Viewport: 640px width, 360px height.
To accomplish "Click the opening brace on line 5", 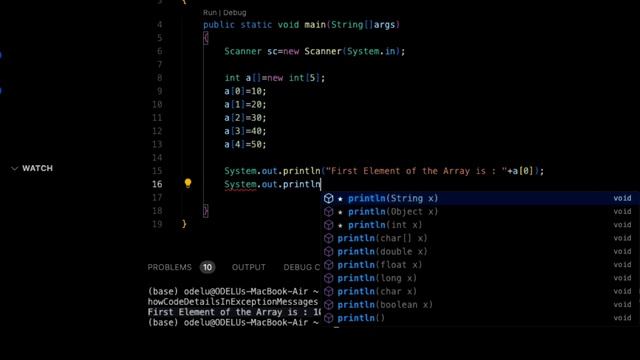I will pos(205,38).
